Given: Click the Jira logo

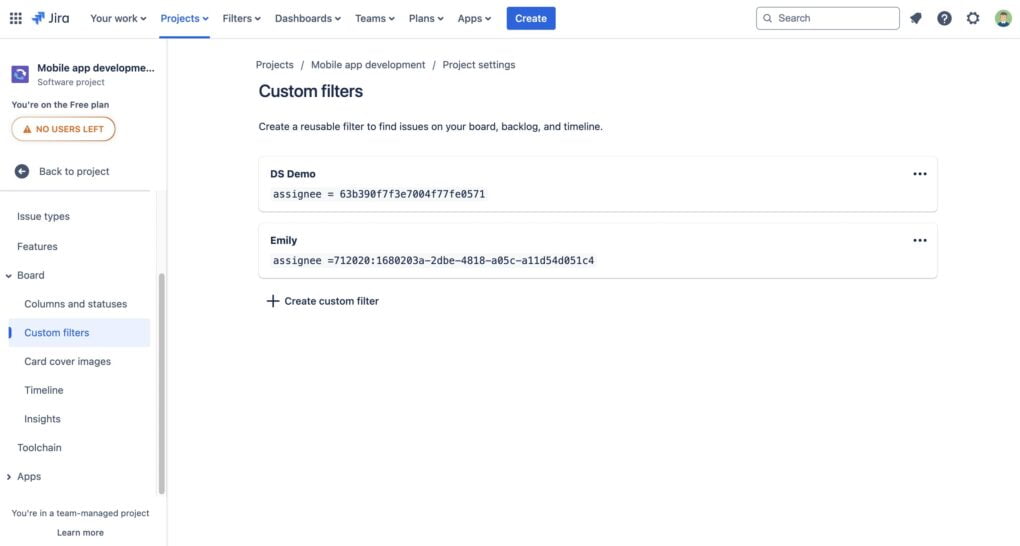Looking at the screenshot, I should (x=51, y=18).
